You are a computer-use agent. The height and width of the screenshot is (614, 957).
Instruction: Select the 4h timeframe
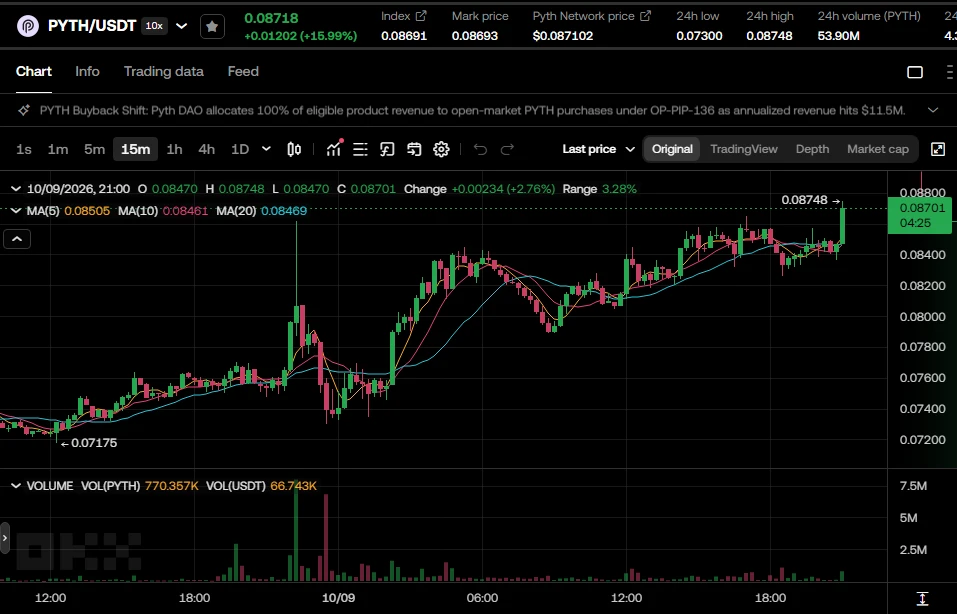(206, 149)
